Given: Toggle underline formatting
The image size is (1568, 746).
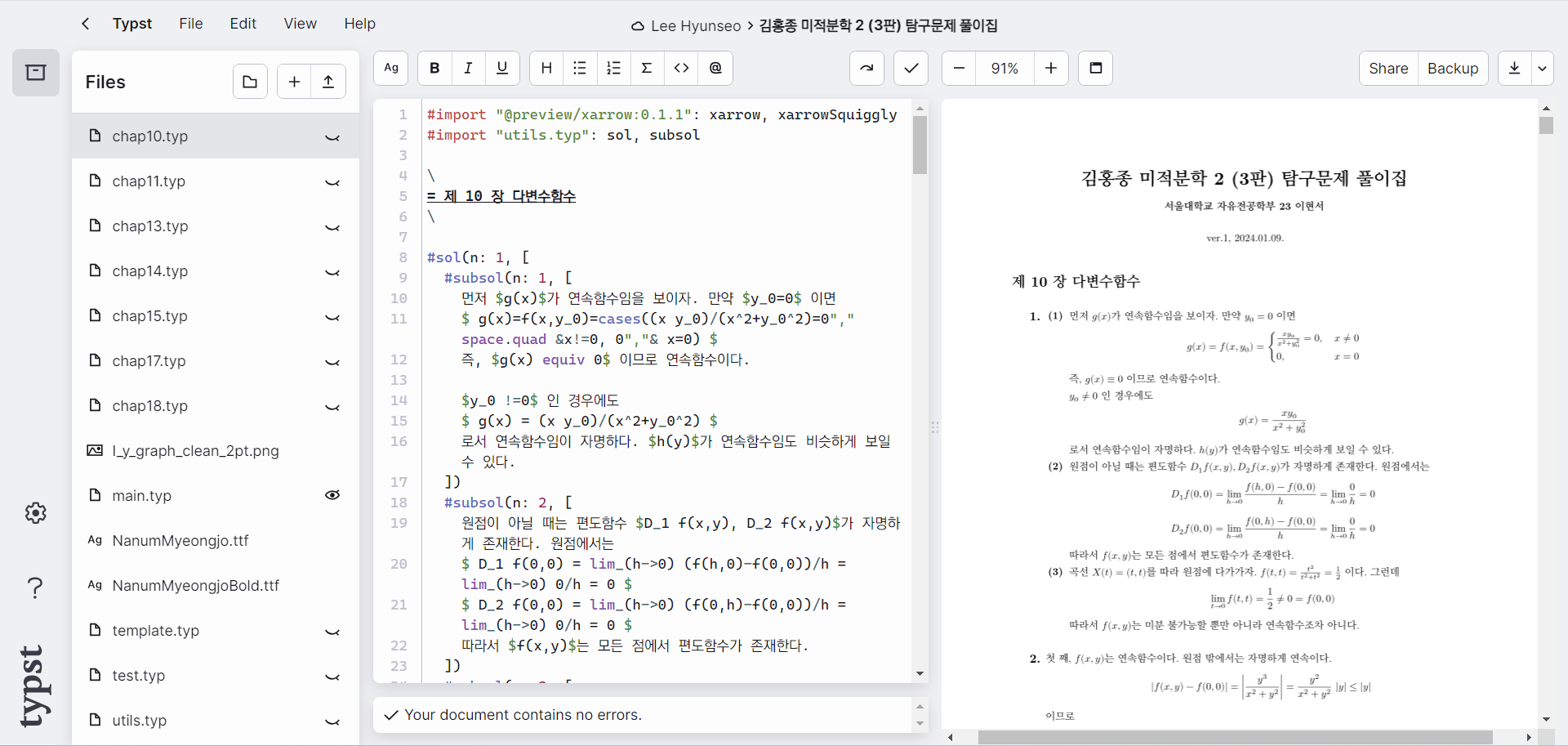Looking at the screenshot, I should point(502,68).
